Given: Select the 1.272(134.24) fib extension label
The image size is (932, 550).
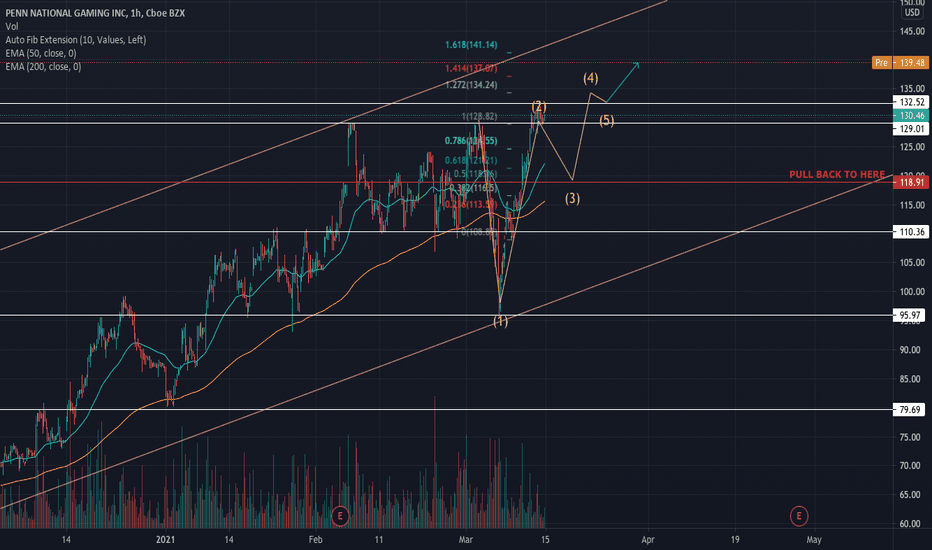Looking at the screenshot, I should pos(471,85).
